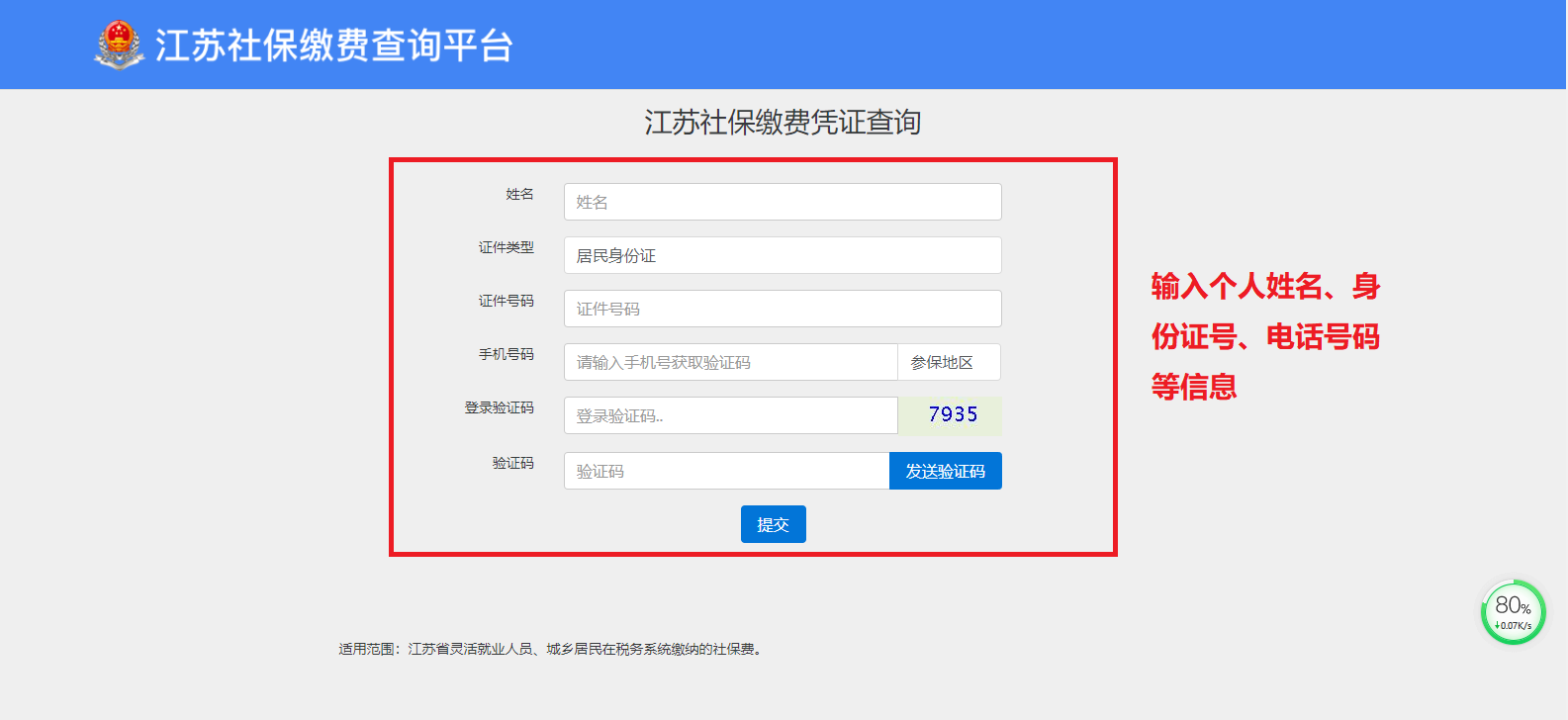Refresh the 7935 captcha image

950,415
